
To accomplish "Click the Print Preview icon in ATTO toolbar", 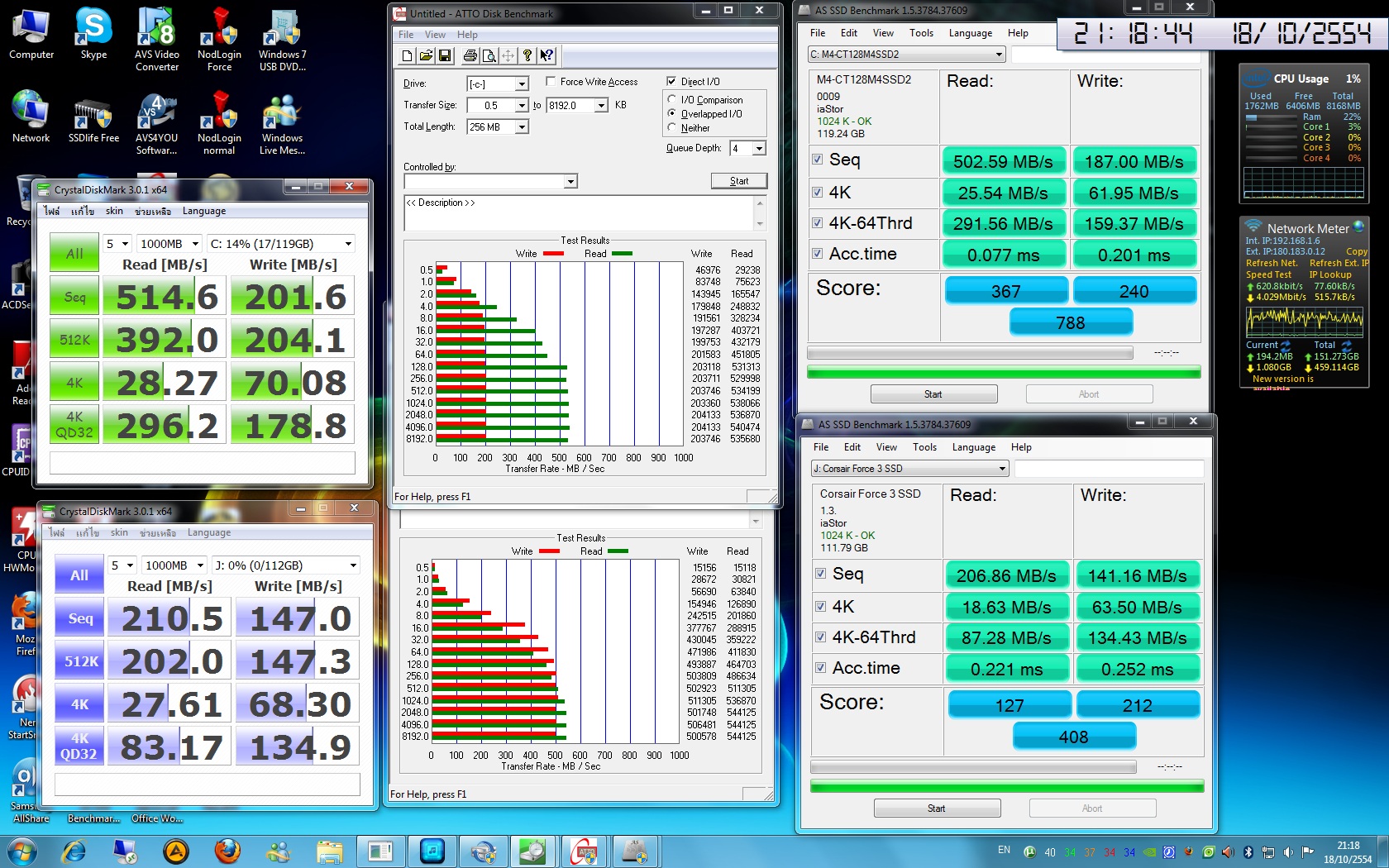I will pos(489,56).
